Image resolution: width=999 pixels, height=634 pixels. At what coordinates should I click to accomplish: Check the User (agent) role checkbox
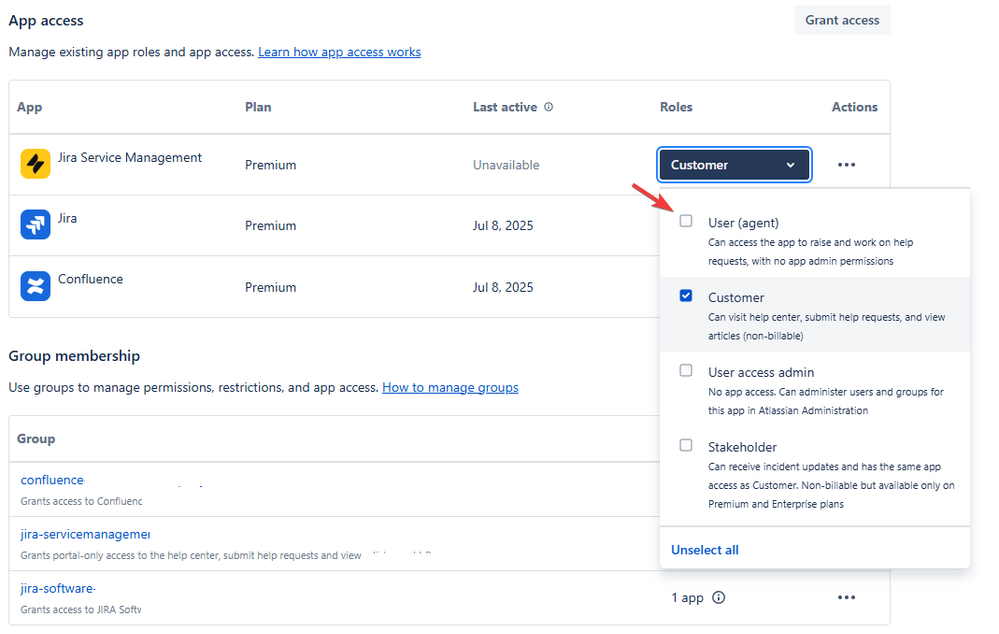(686, 221)
